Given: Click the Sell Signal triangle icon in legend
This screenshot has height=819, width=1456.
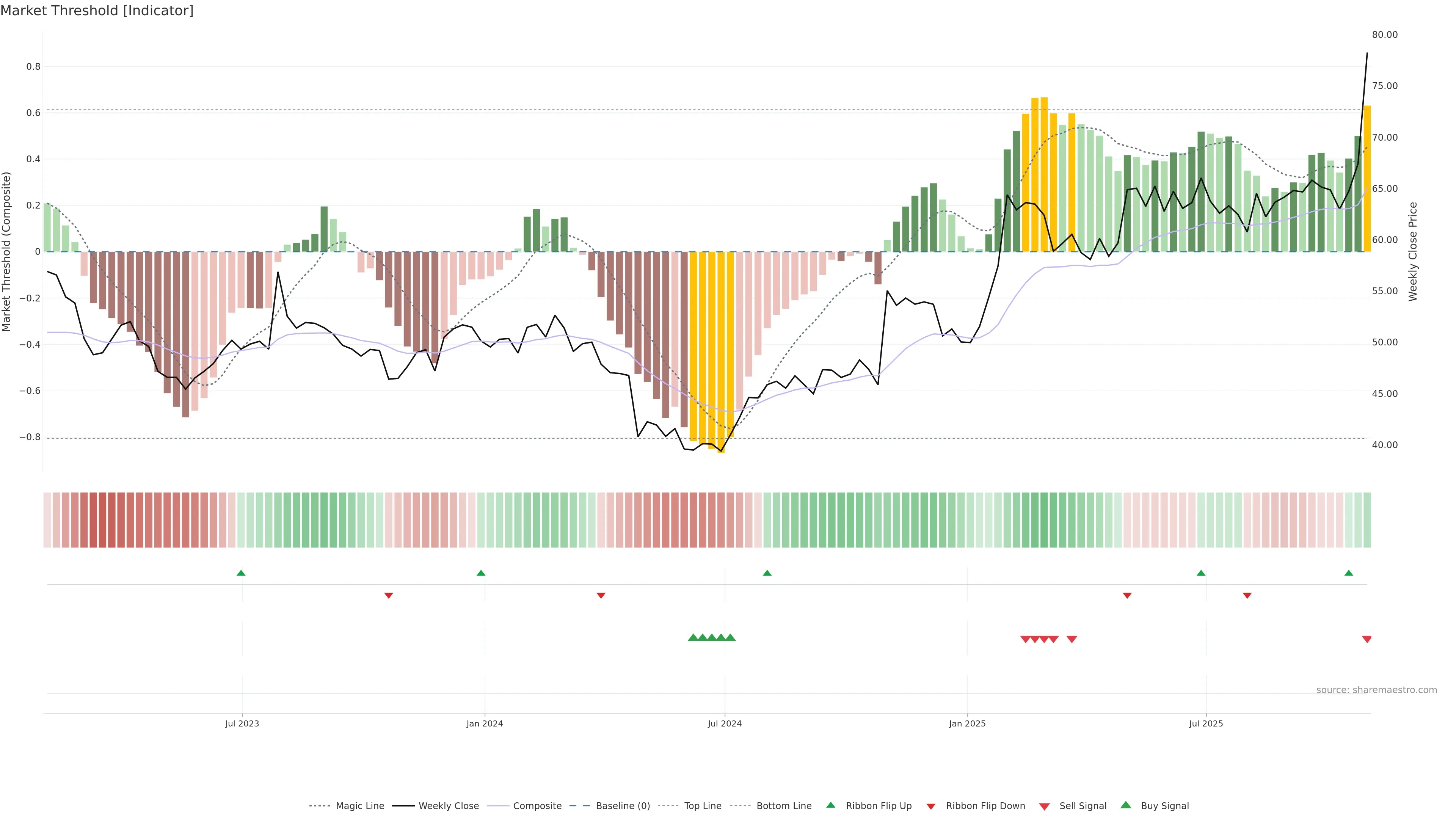Looking at the screenshot, I should (x=1044, y=806).
